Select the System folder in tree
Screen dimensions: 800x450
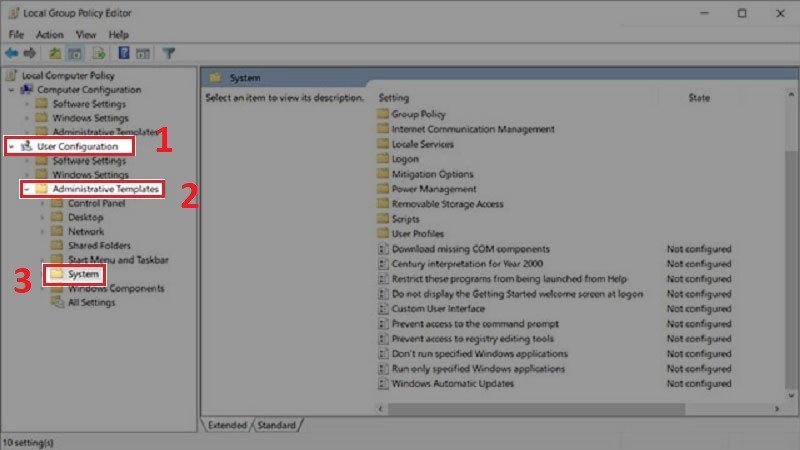pyautogui.click(x=83, y=274)
